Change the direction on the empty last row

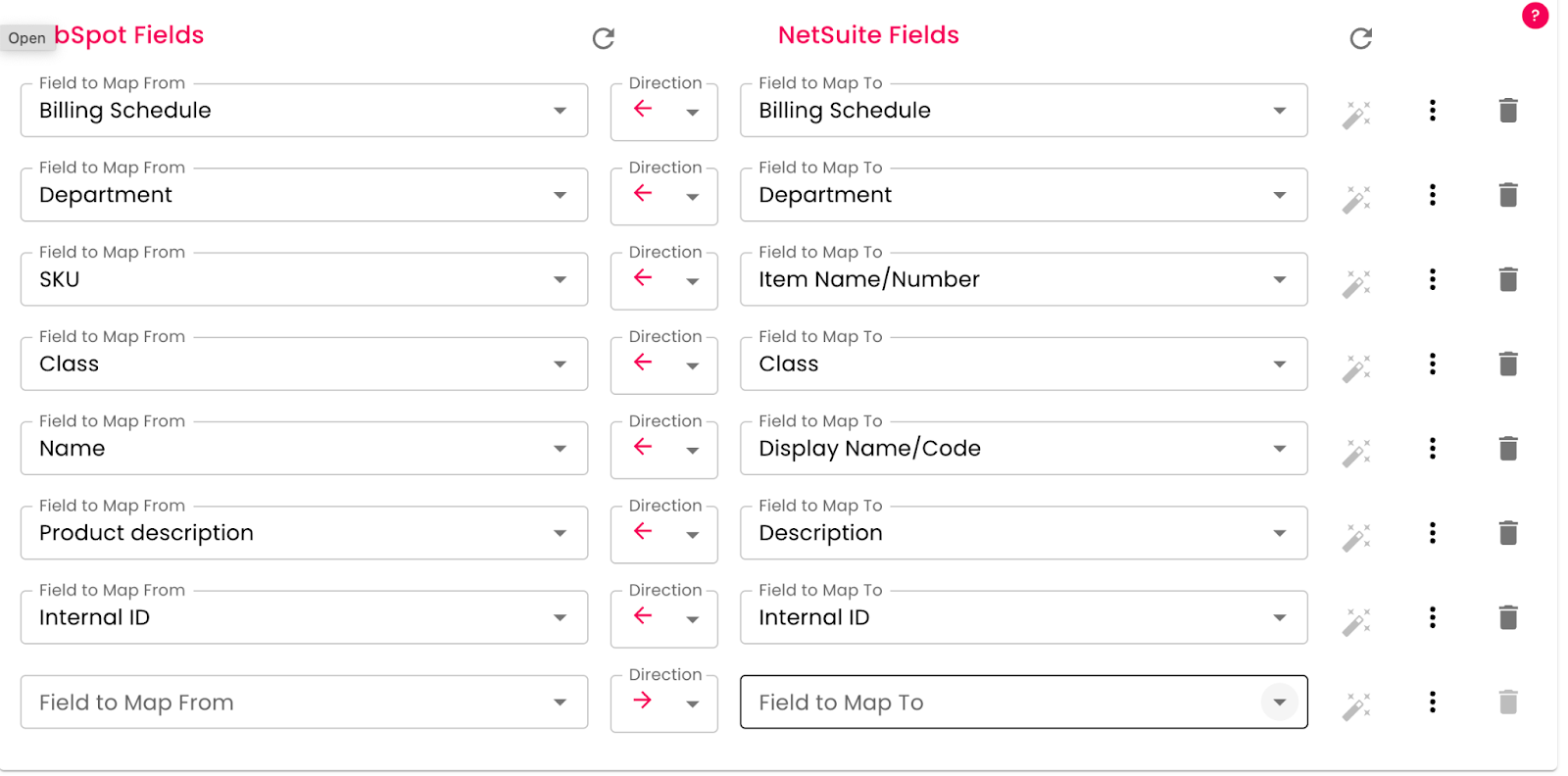(x=664, y=703)
